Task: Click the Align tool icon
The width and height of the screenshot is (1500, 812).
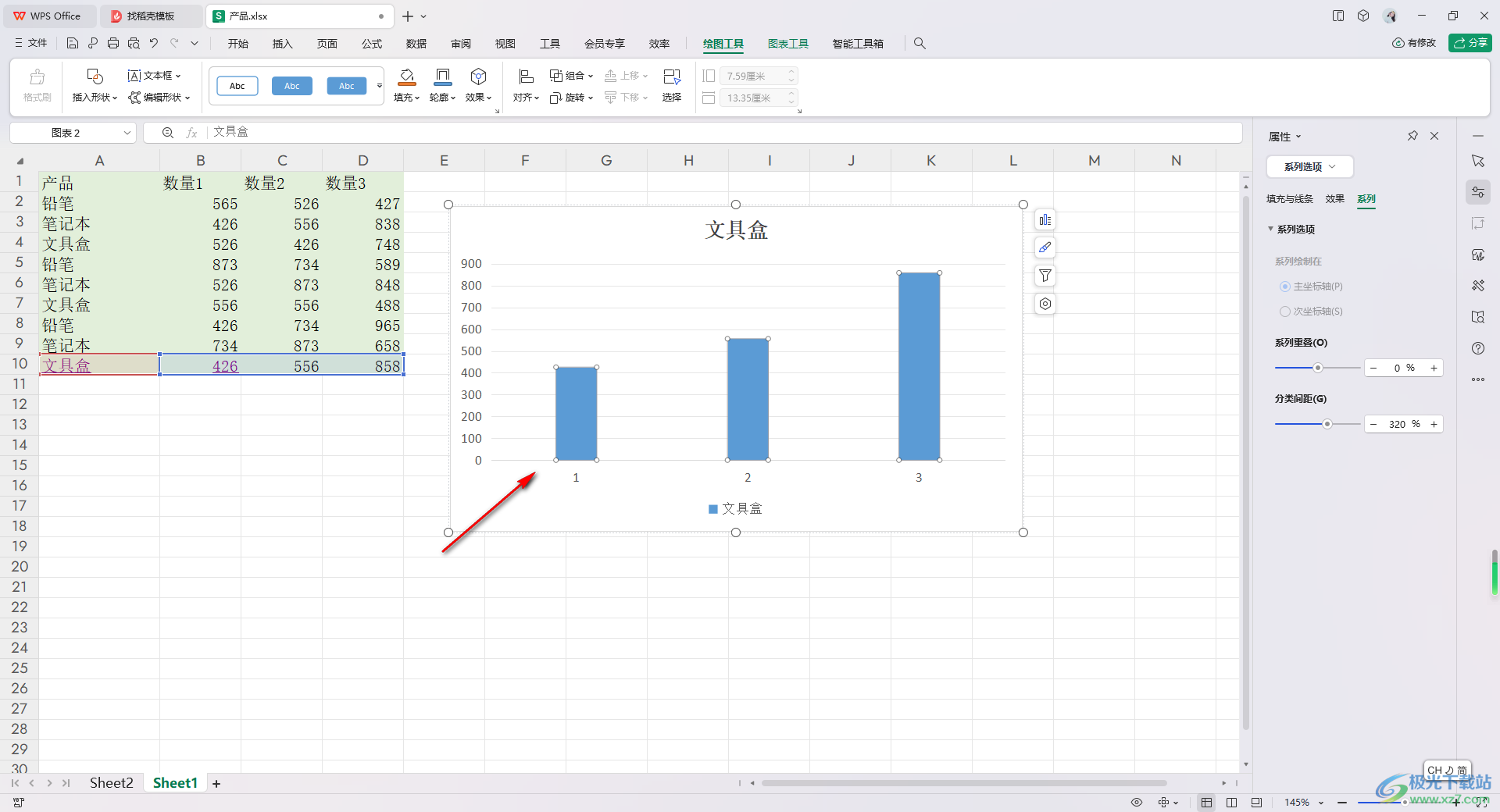Action: pos(526,86)
